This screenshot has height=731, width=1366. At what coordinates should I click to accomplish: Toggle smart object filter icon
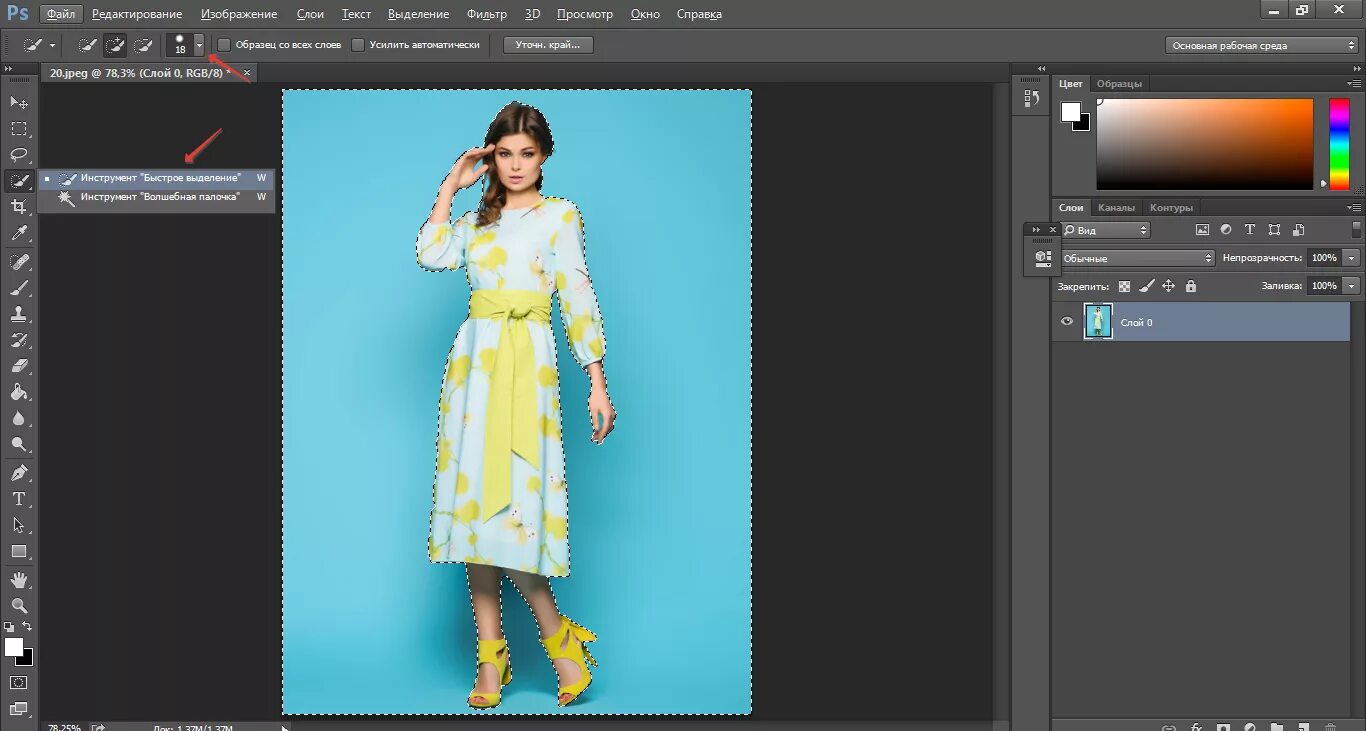point(1298,230)
